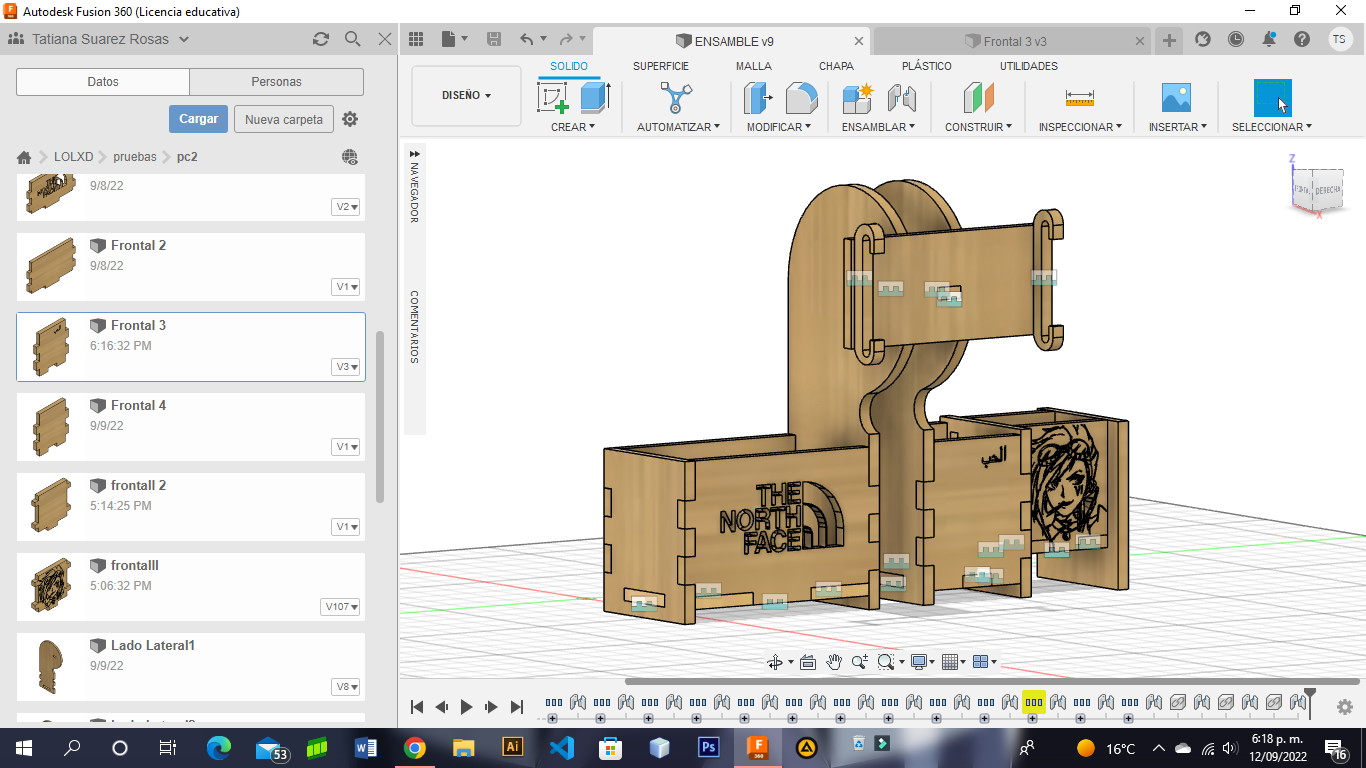Switch to the CHAPA tab
The width and height of the screenshot is (1366, 768).
[836, 66]
